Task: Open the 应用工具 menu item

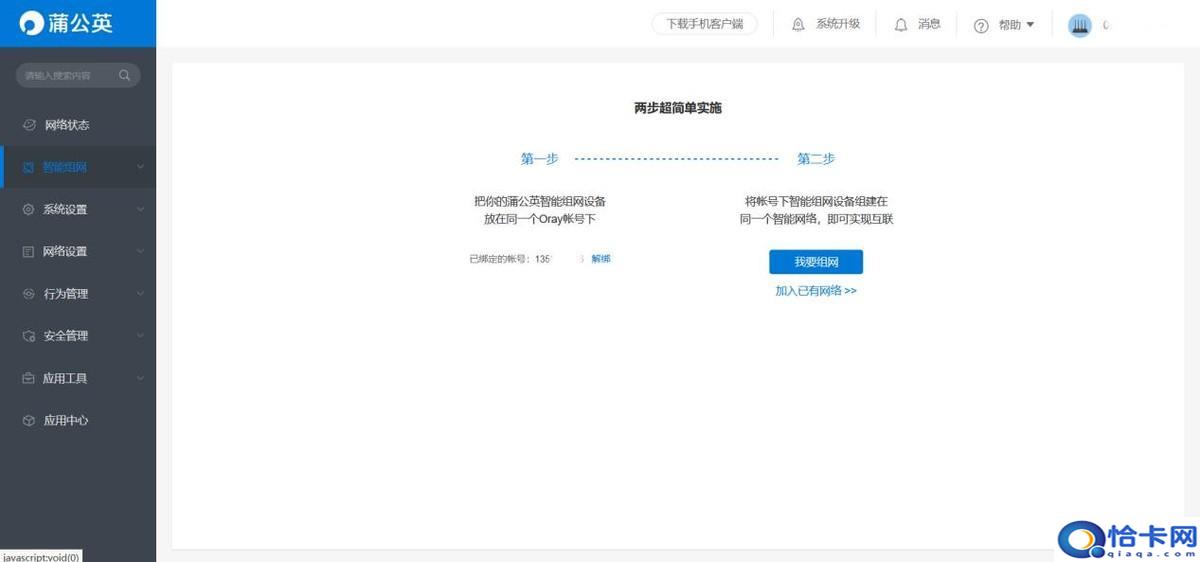Action: point(66,379)
